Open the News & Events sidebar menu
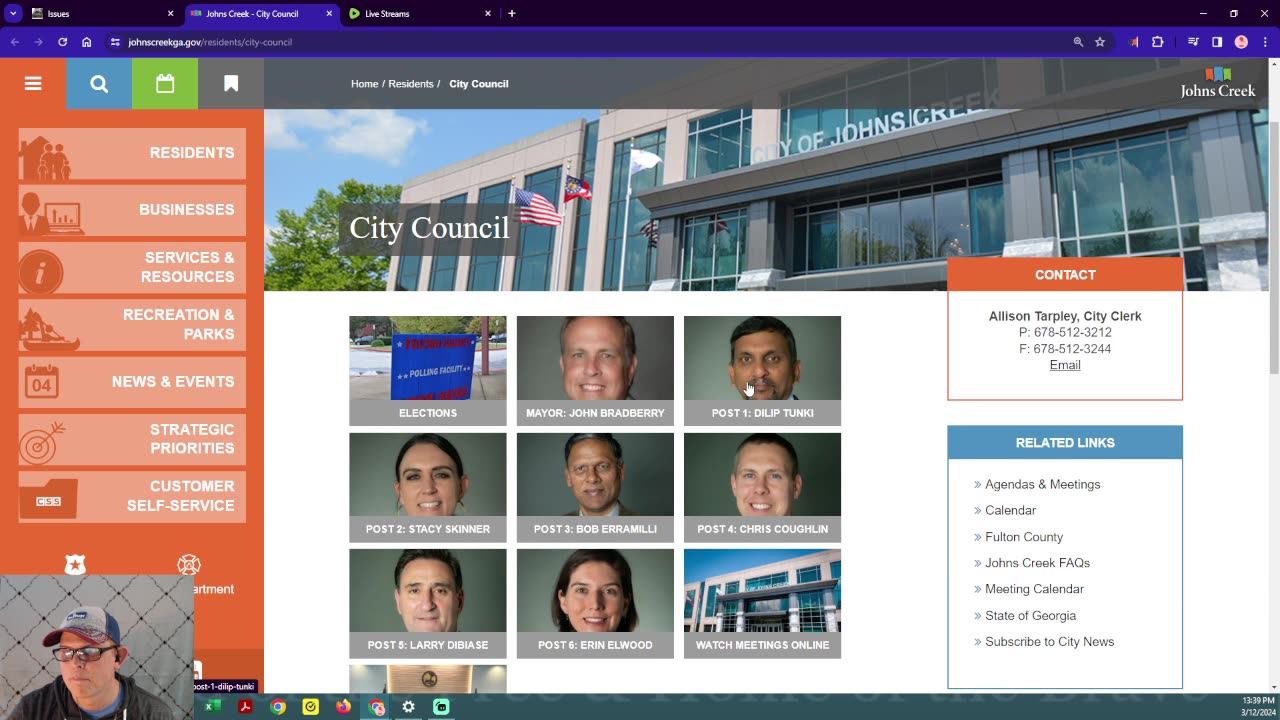This screenshot has width=1280, height=720. tap(132, 382)
